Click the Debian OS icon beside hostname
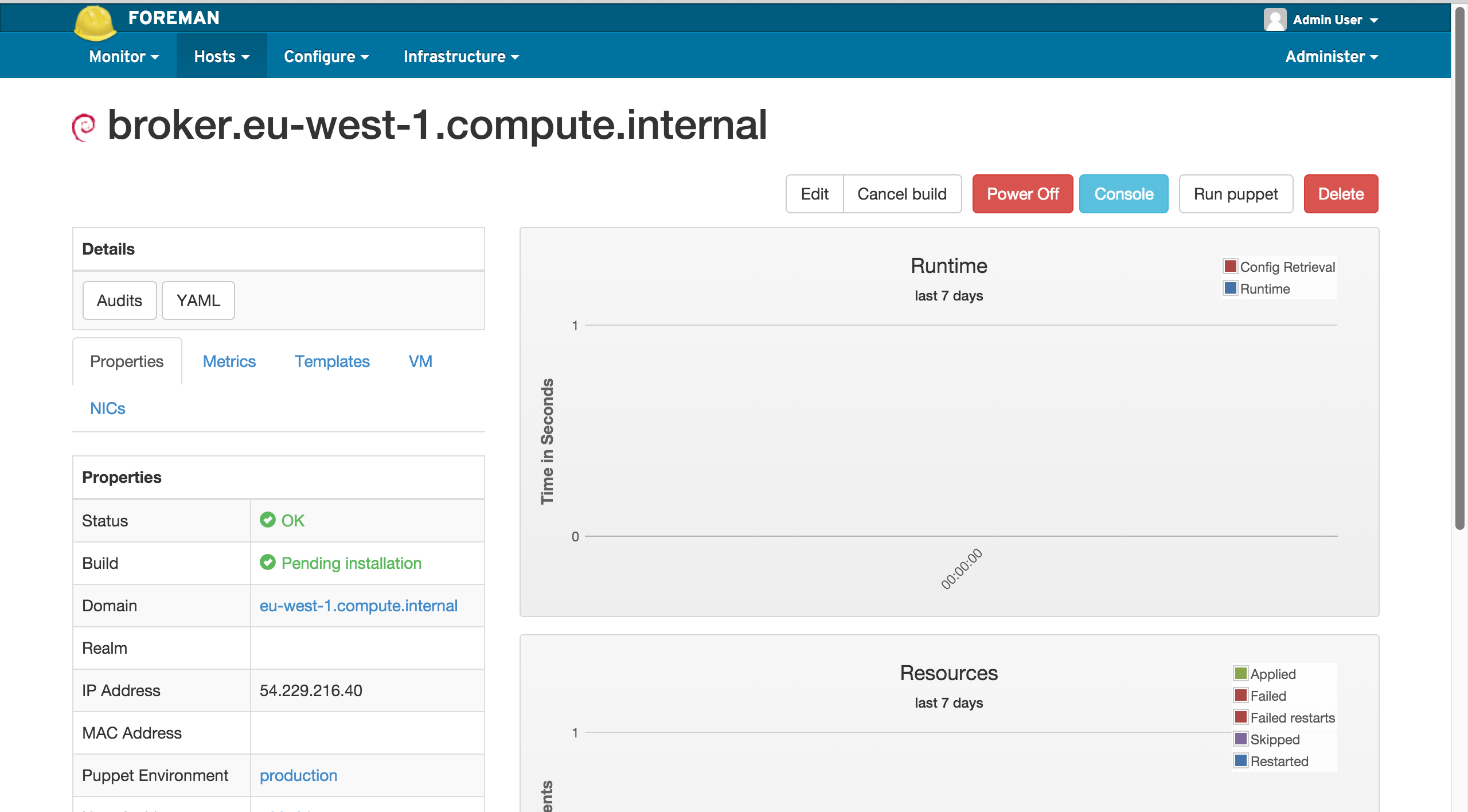The width and height of the screenshot is (1468, 812). [x=84, y=126]
